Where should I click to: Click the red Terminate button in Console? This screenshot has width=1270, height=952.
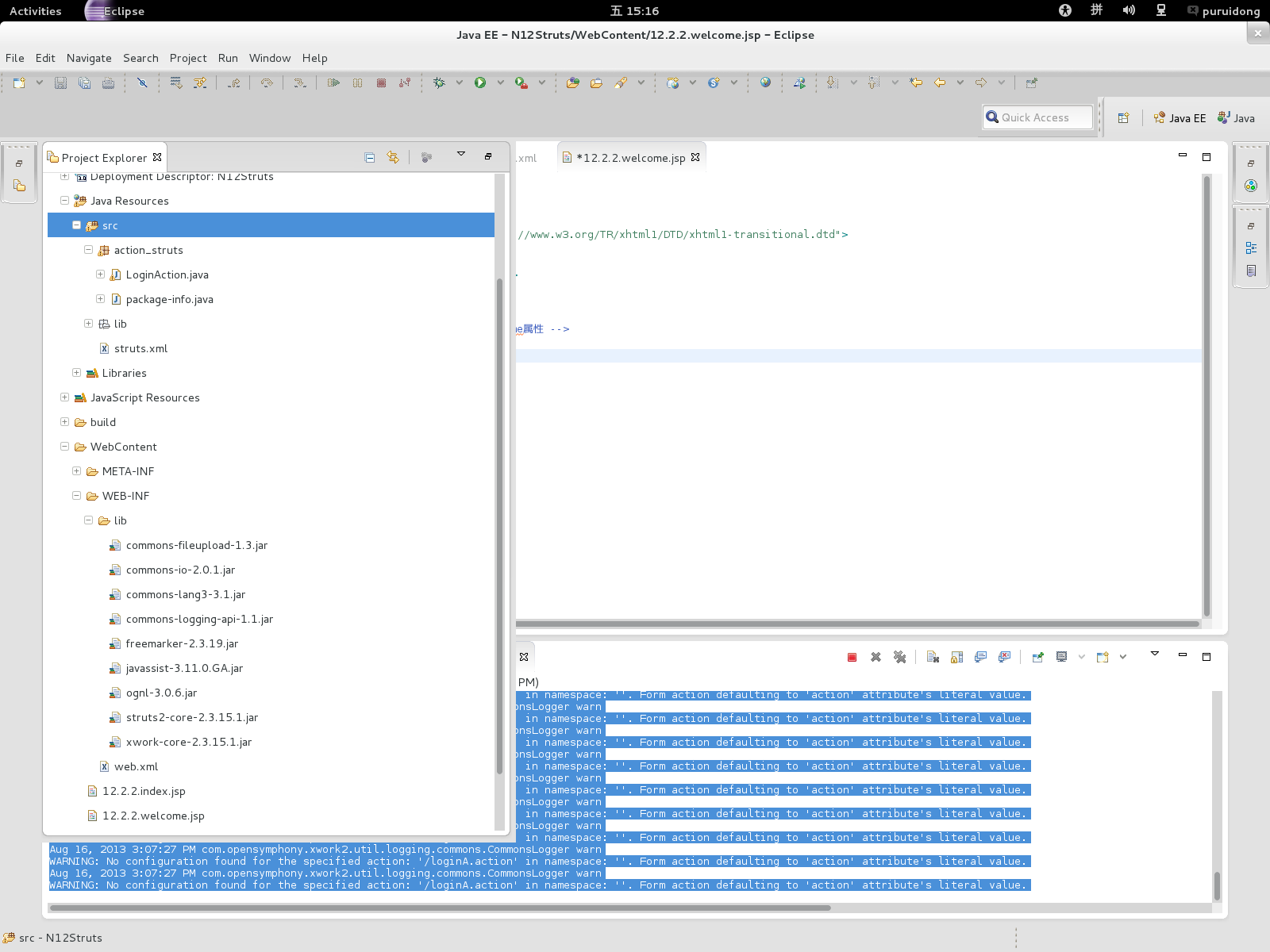pos(852,657)
